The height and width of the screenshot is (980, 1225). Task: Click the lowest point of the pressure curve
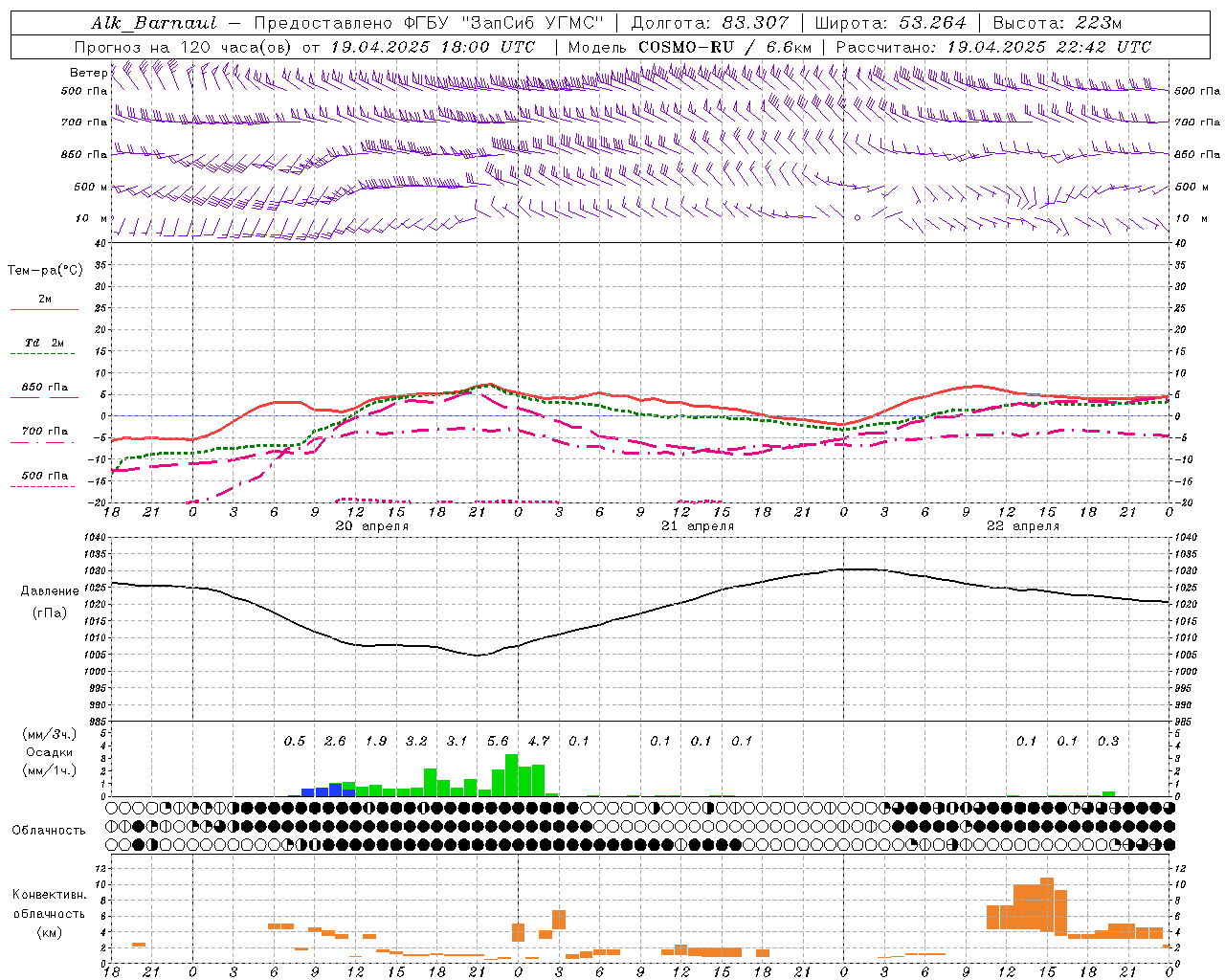point(479,656)
